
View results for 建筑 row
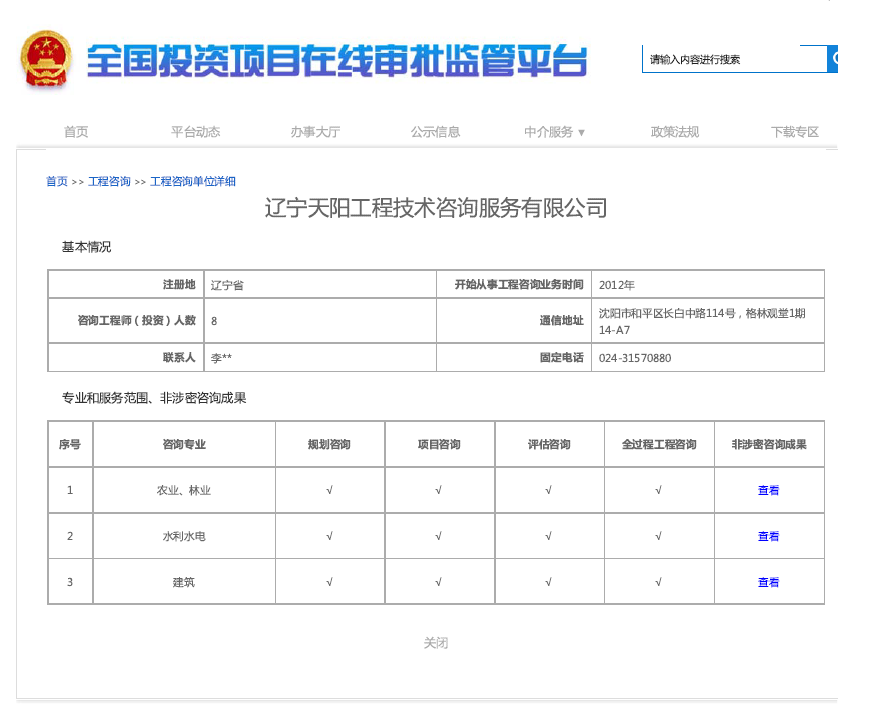(x=768, y=582)
